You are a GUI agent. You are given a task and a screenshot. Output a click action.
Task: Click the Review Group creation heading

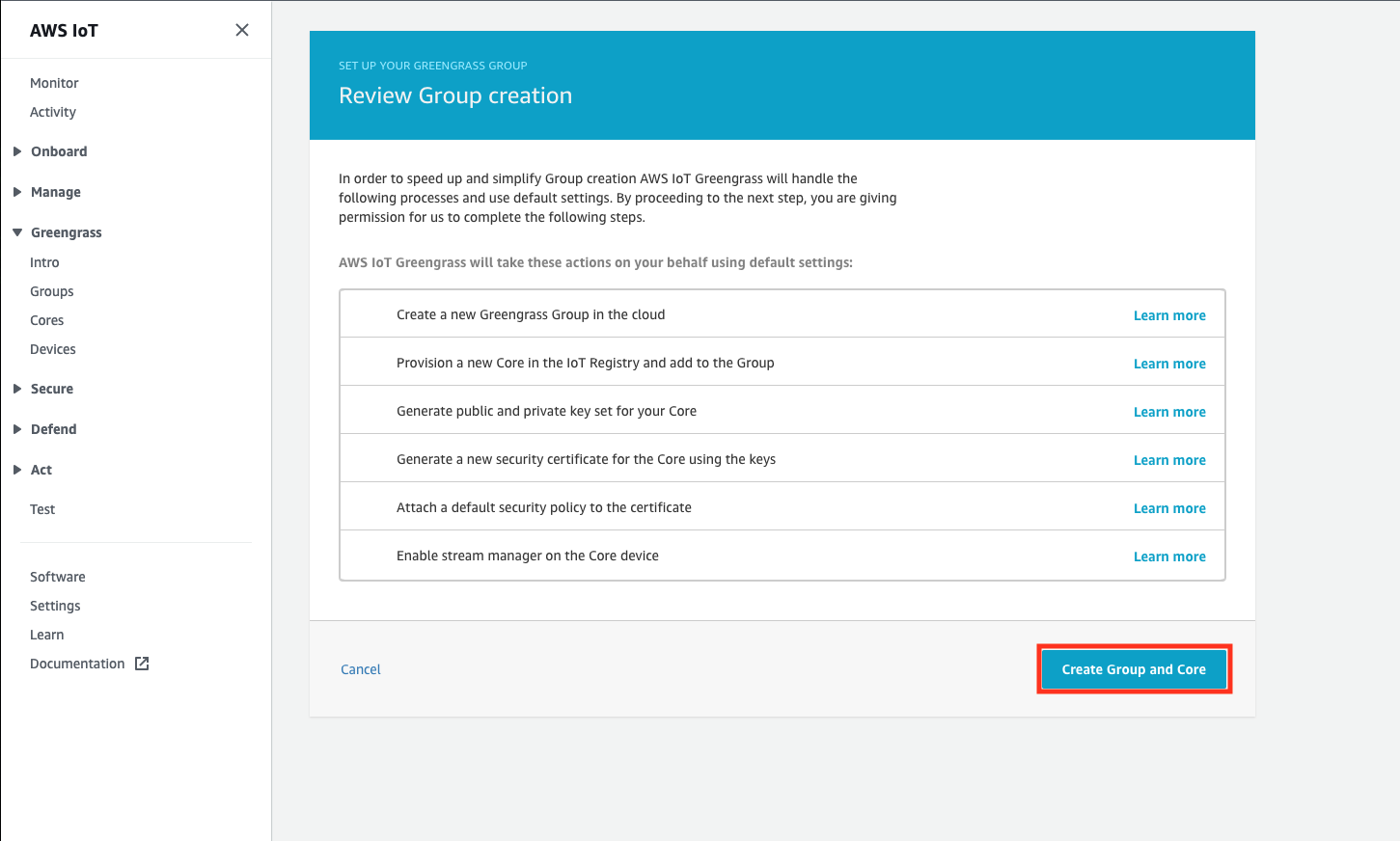455,95
